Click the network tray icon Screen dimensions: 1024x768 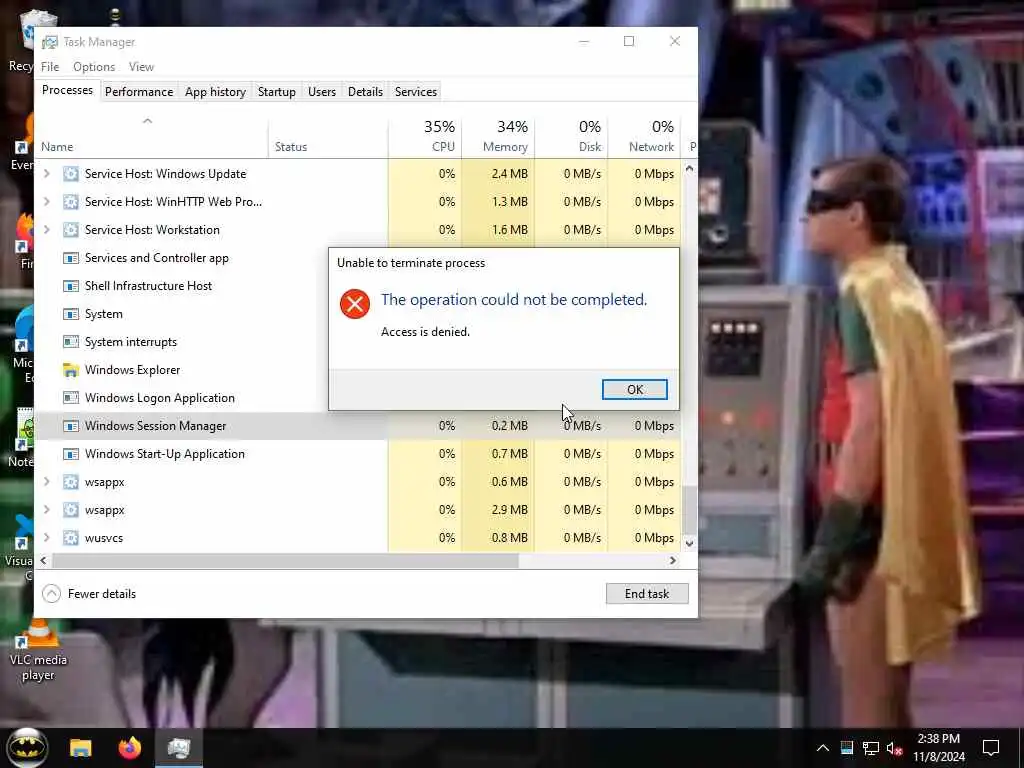[x=871, y=748]
